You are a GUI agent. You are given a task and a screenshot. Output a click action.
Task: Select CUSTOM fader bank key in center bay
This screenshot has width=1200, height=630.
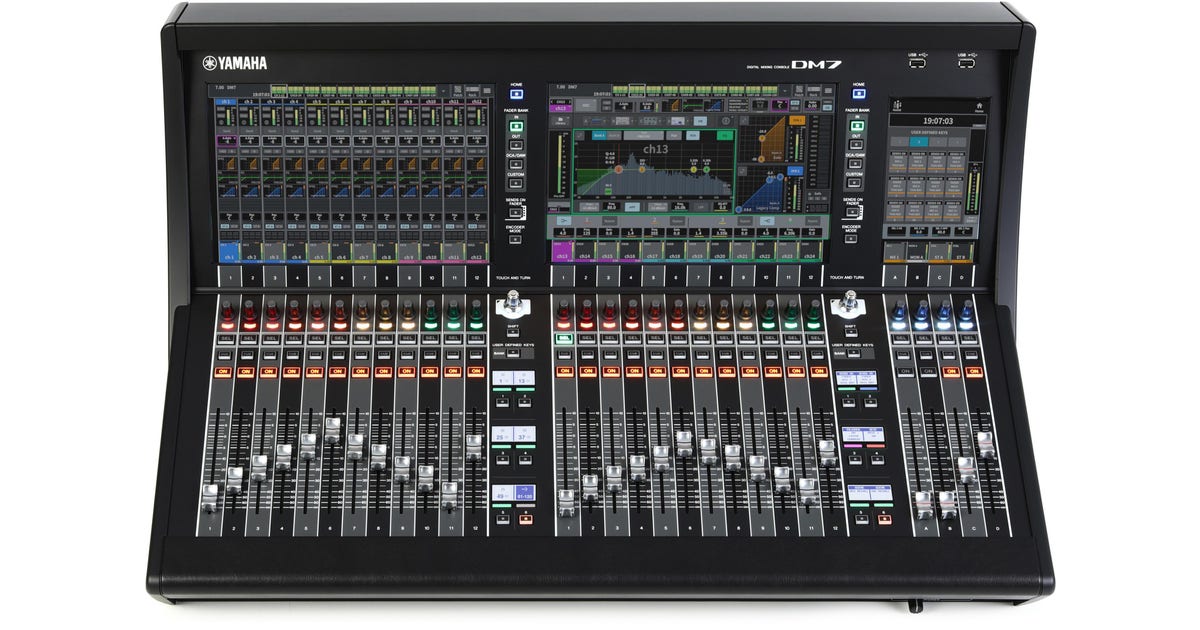click(854, 183)
